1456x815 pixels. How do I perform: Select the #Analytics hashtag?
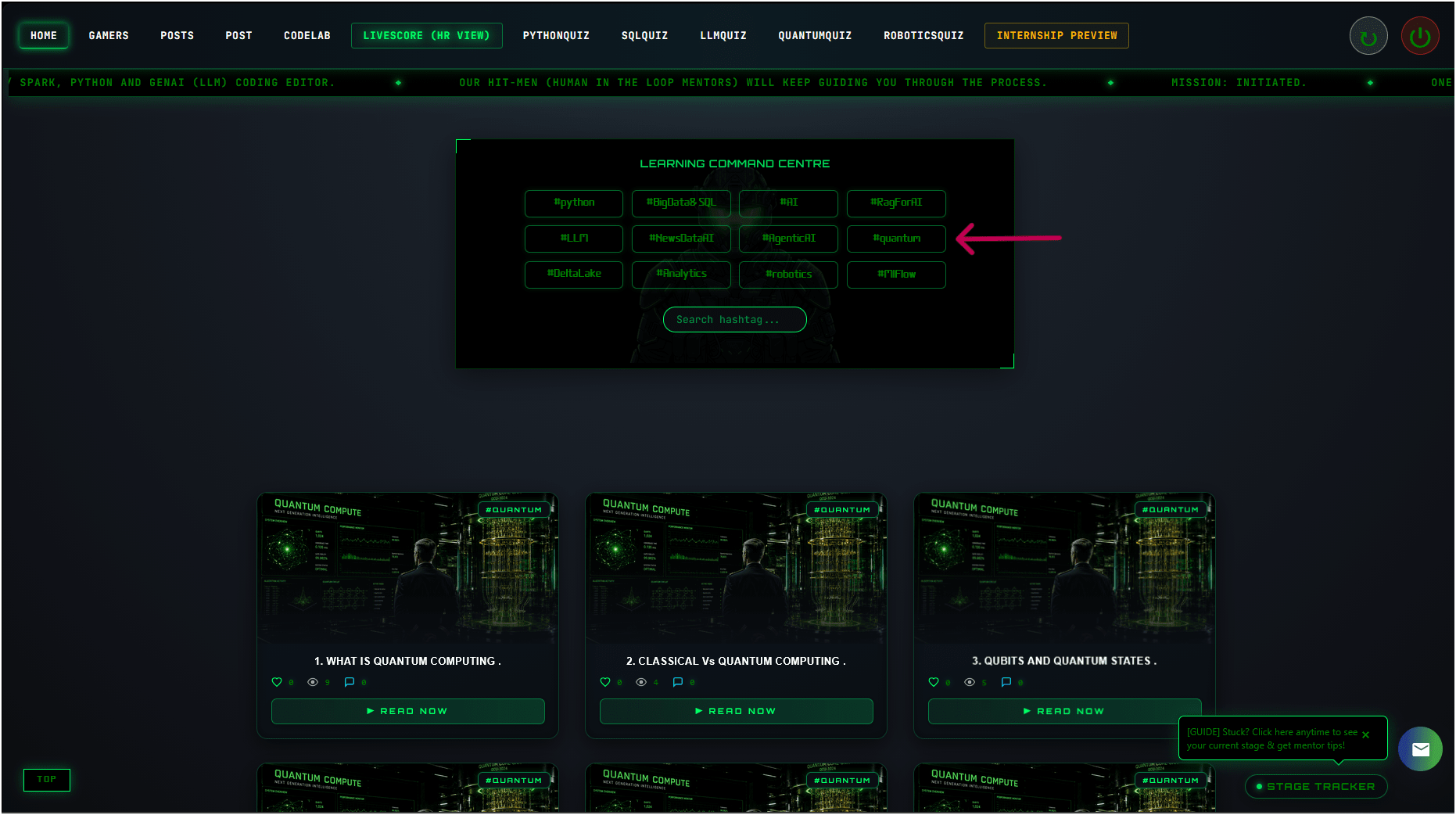[x=681, y=275]
